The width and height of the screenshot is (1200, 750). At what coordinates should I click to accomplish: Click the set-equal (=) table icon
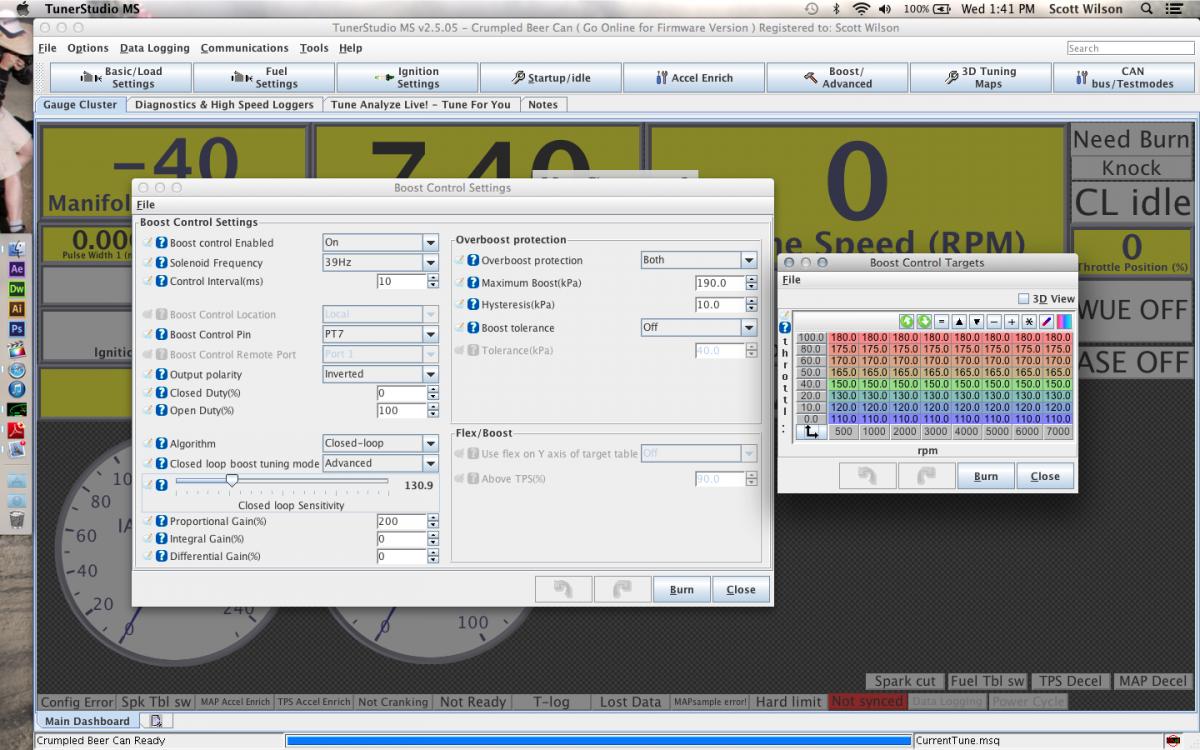[x=942, y=322]
